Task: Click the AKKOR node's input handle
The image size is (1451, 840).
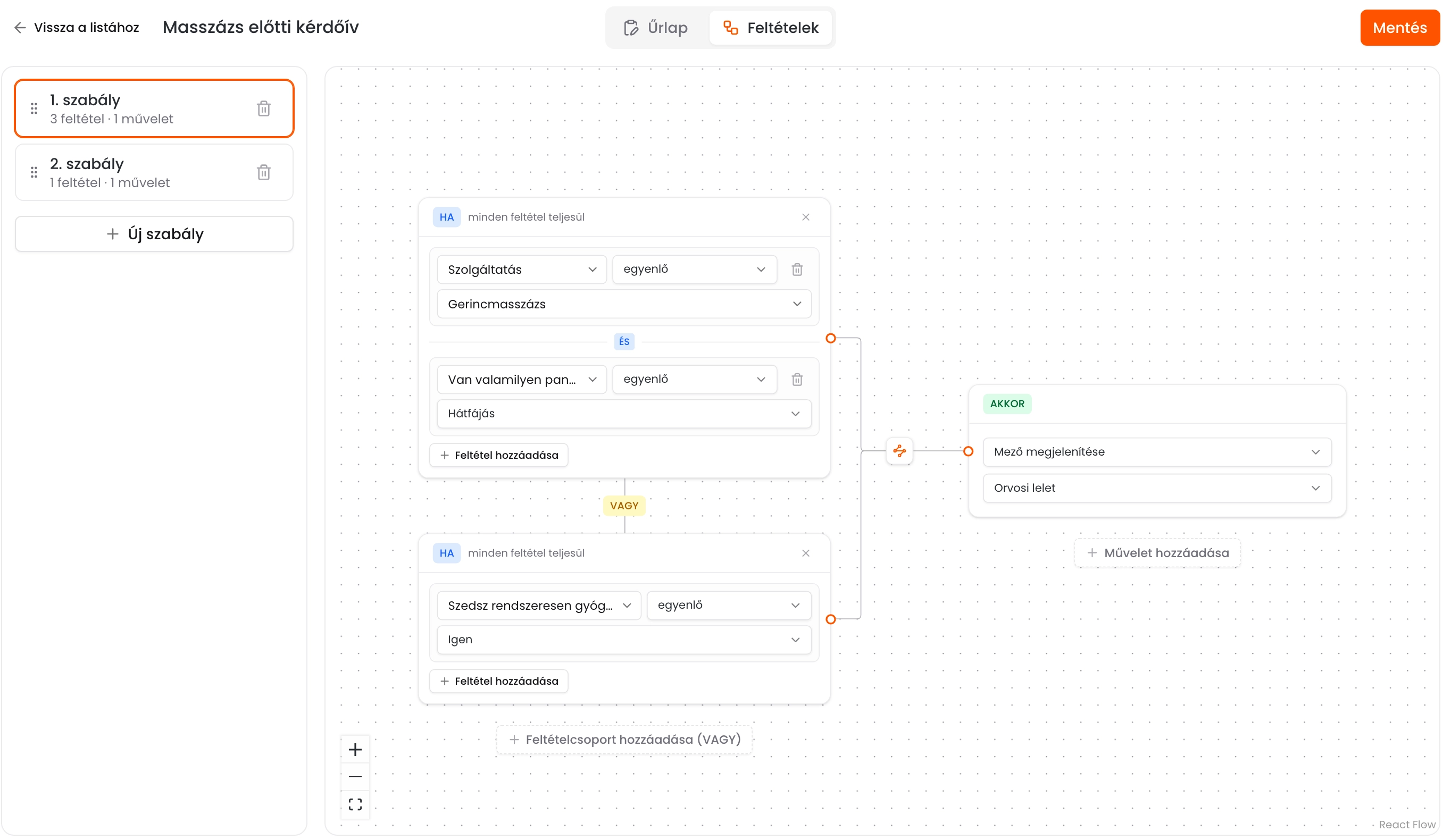Action: coord(969,451)
